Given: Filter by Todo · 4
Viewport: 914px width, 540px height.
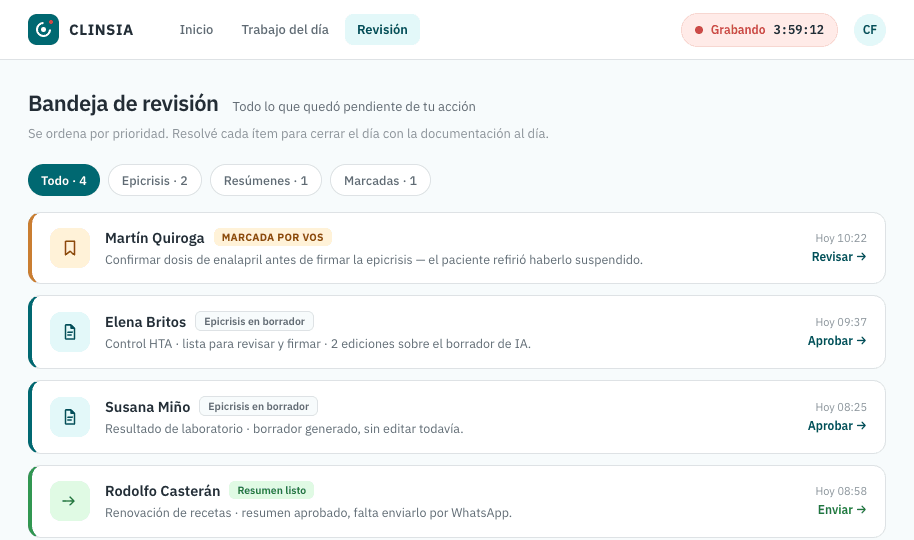Looking at the screenshot, I should point(64,180).
